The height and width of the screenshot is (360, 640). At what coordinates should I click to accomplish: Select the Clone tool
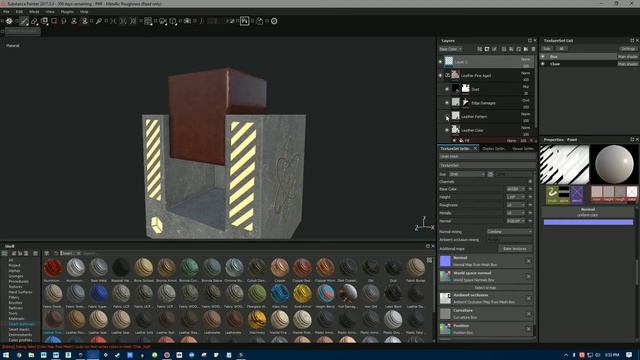74,21
